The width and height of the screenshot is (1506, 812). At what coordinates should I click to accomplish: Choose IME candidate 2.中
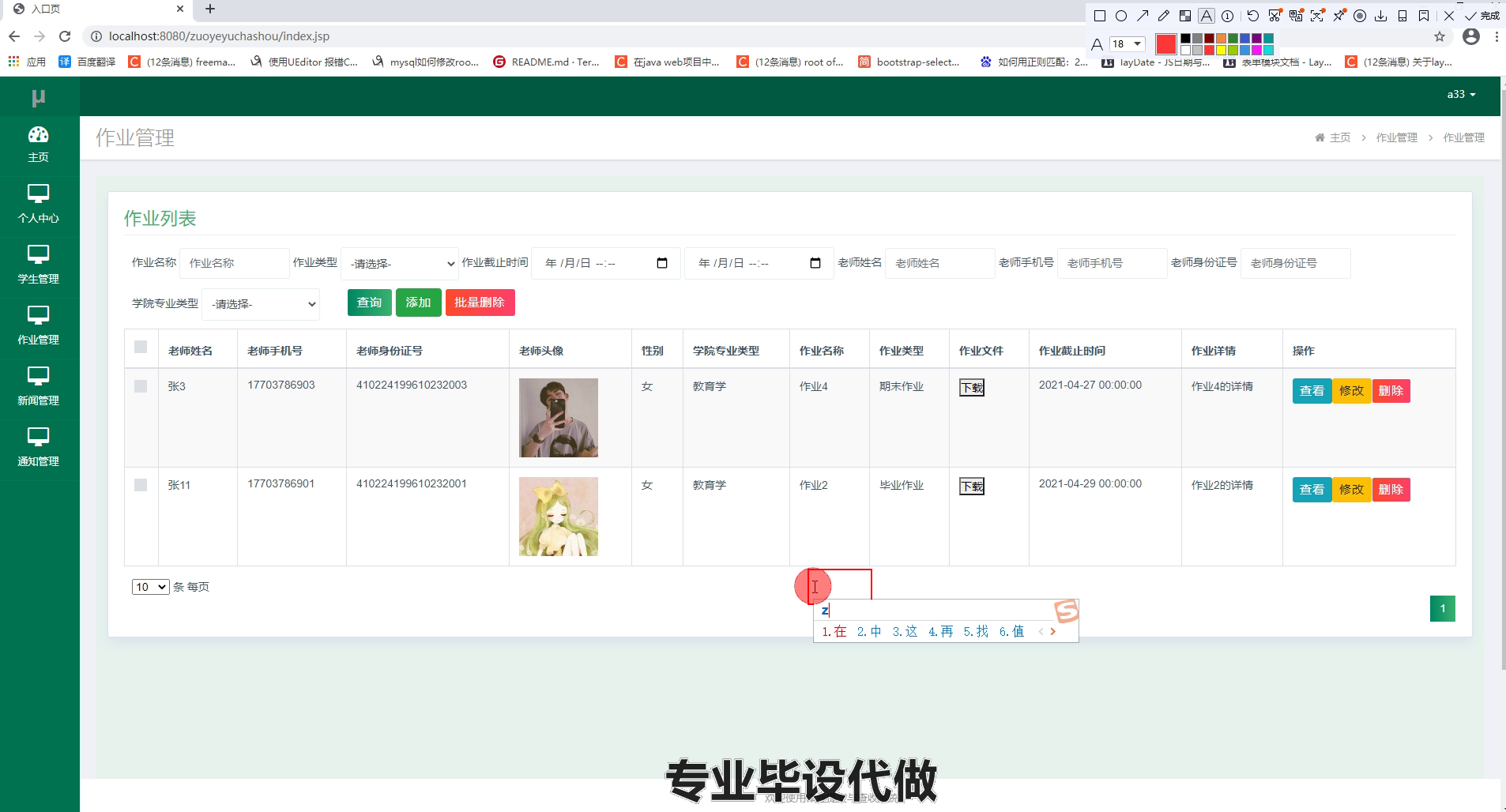coord(869,631)
